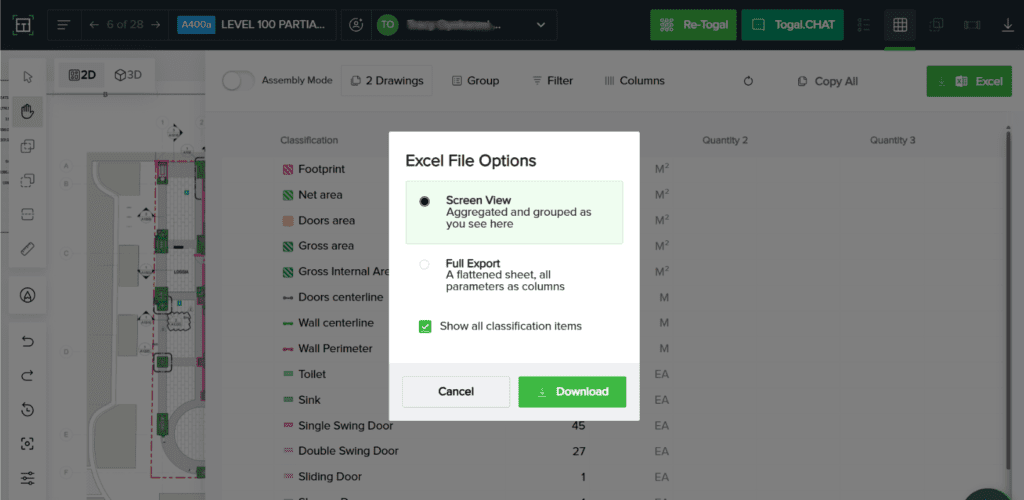Viewport: 1024px width, 500px height.
Task: Click the download icon in header
Action: (1007, 25)
